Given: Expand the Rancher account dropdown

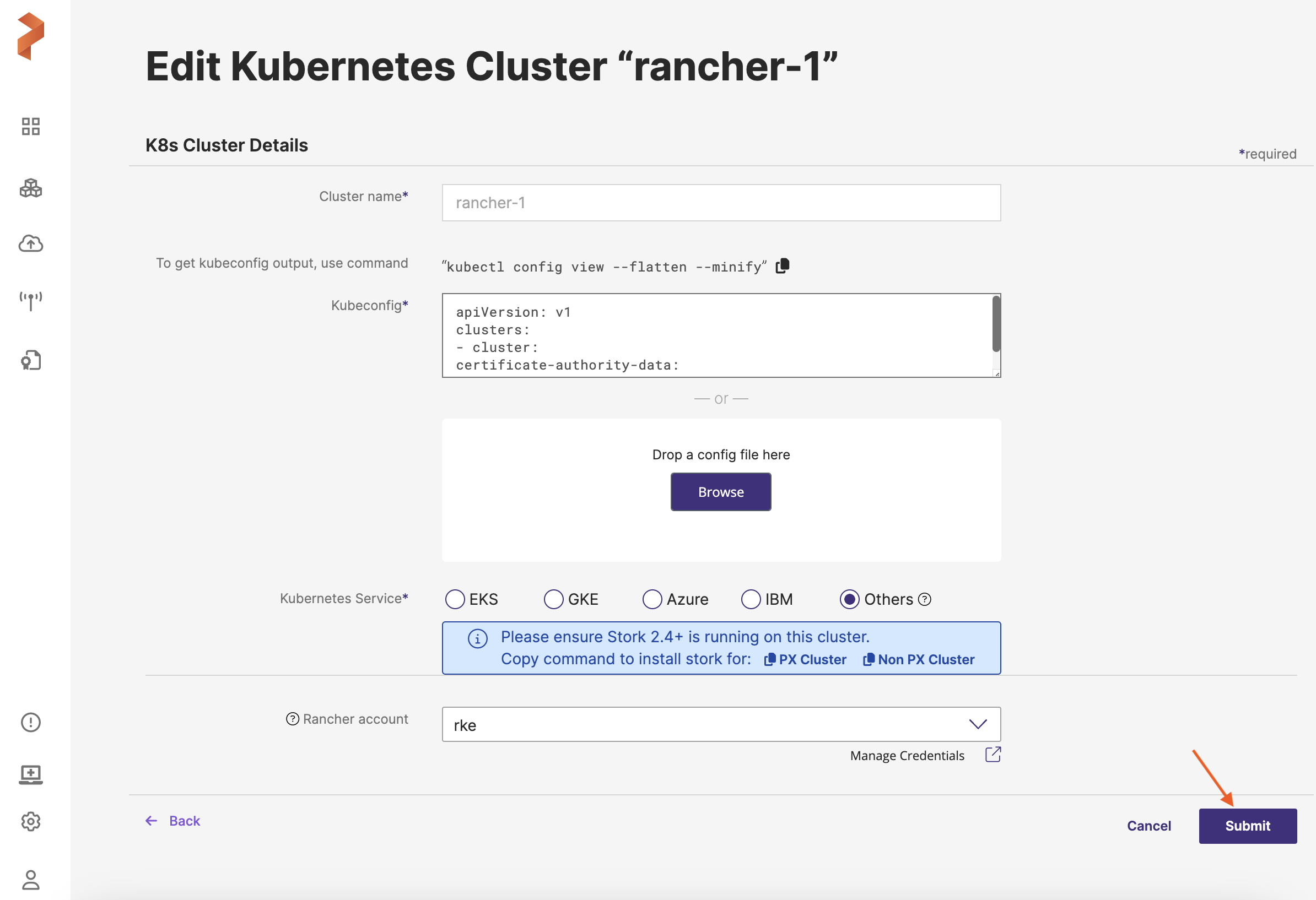Looking at the screenshot, I should (x=978, y=724).
